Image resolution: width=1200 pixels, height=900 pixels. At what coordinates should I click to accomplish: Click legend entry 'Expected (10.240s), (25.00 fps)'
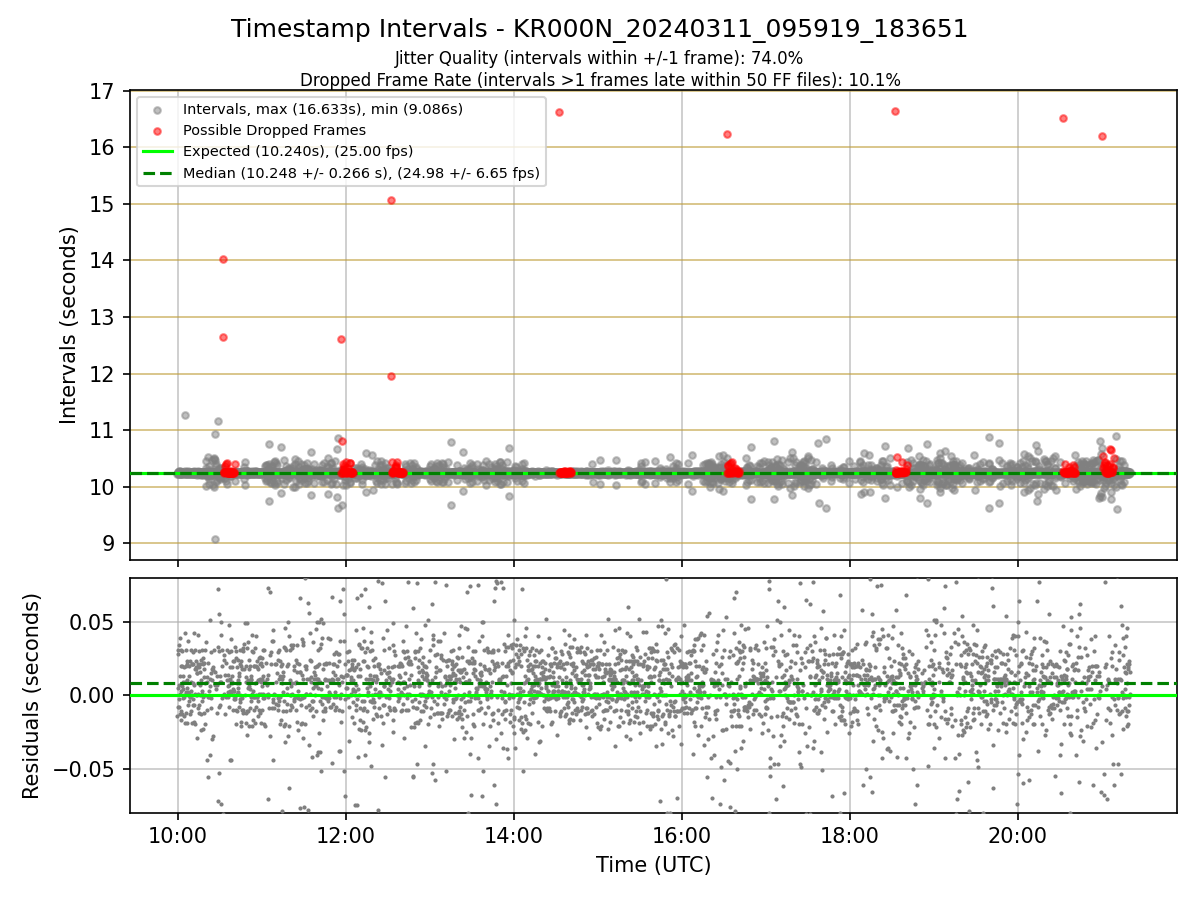click(x=298, y=151)
